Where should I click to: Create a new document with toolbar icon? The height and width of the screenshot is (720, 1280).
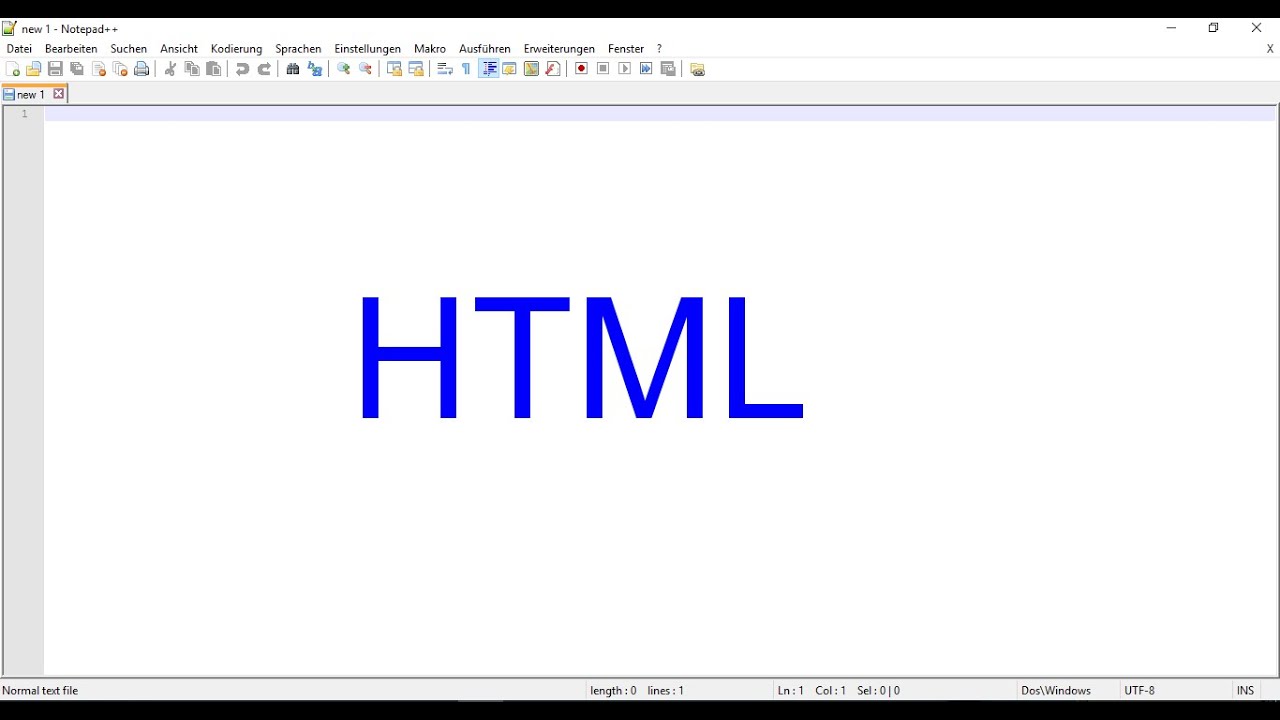tap(13, 69)
